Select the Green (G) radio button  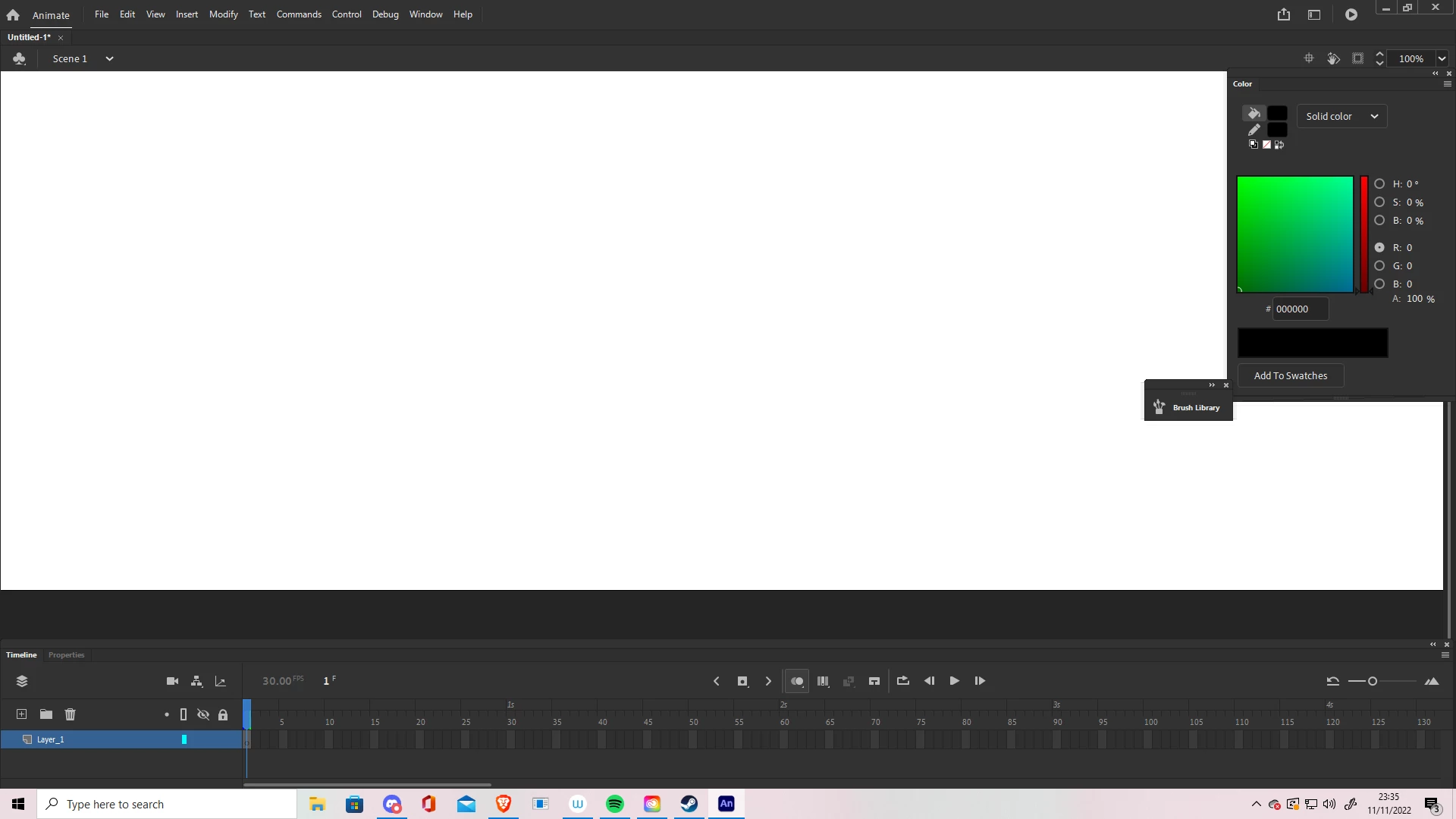point(1379,266)
